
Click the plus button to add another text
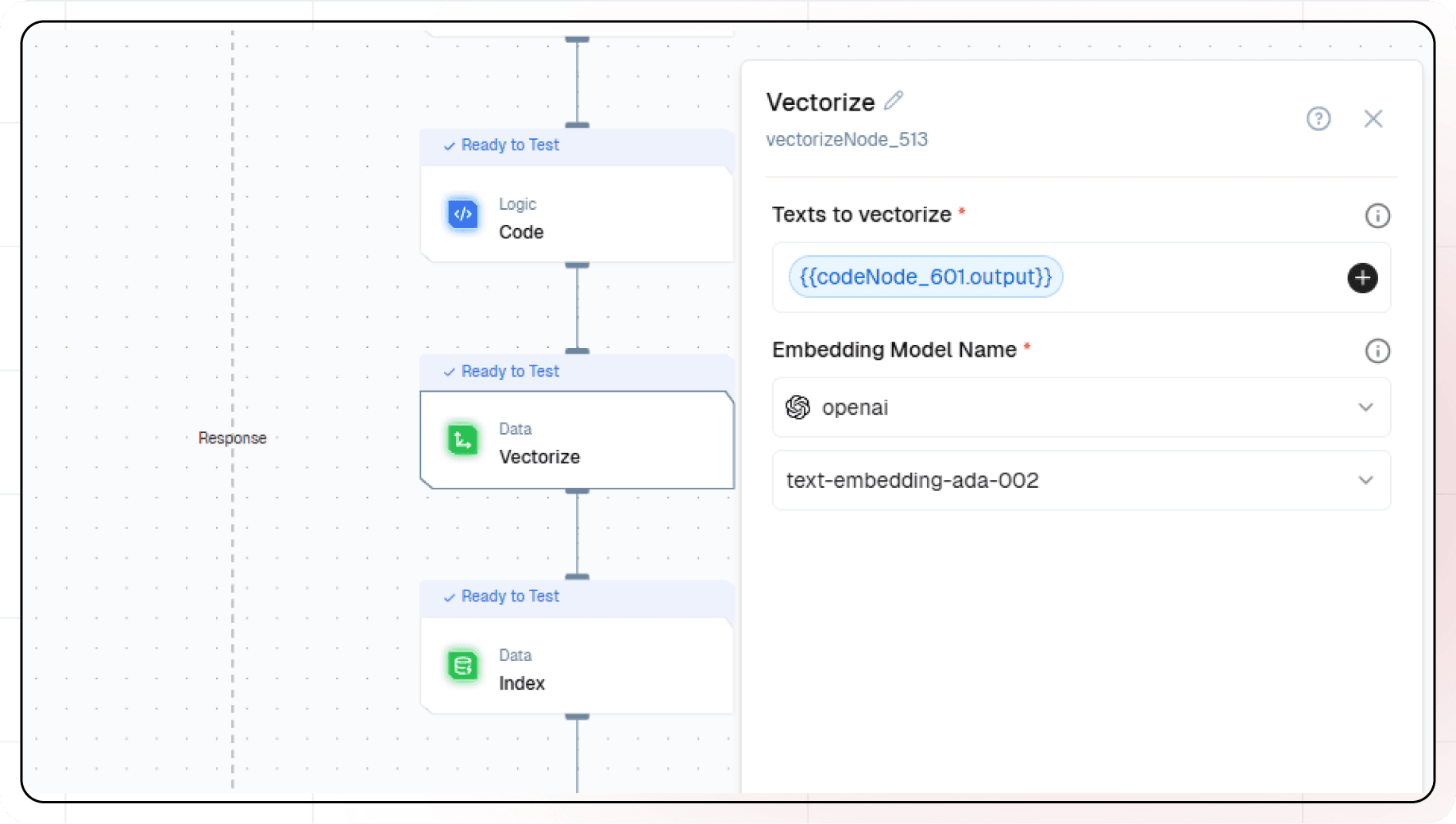[1362, 278]
